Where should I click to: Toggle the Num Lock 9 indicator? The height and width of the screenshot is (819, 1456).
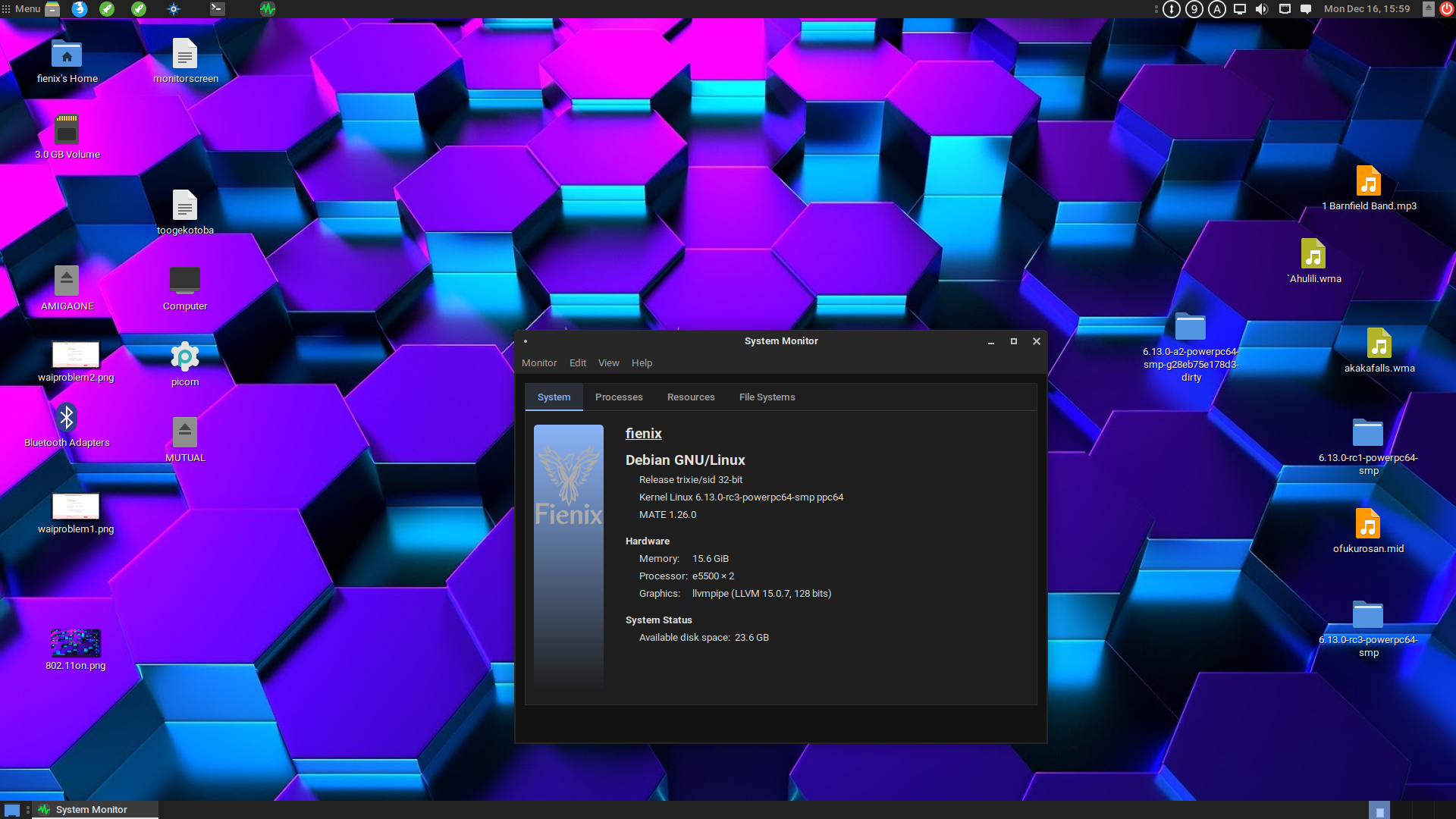tap(1194, 9)
